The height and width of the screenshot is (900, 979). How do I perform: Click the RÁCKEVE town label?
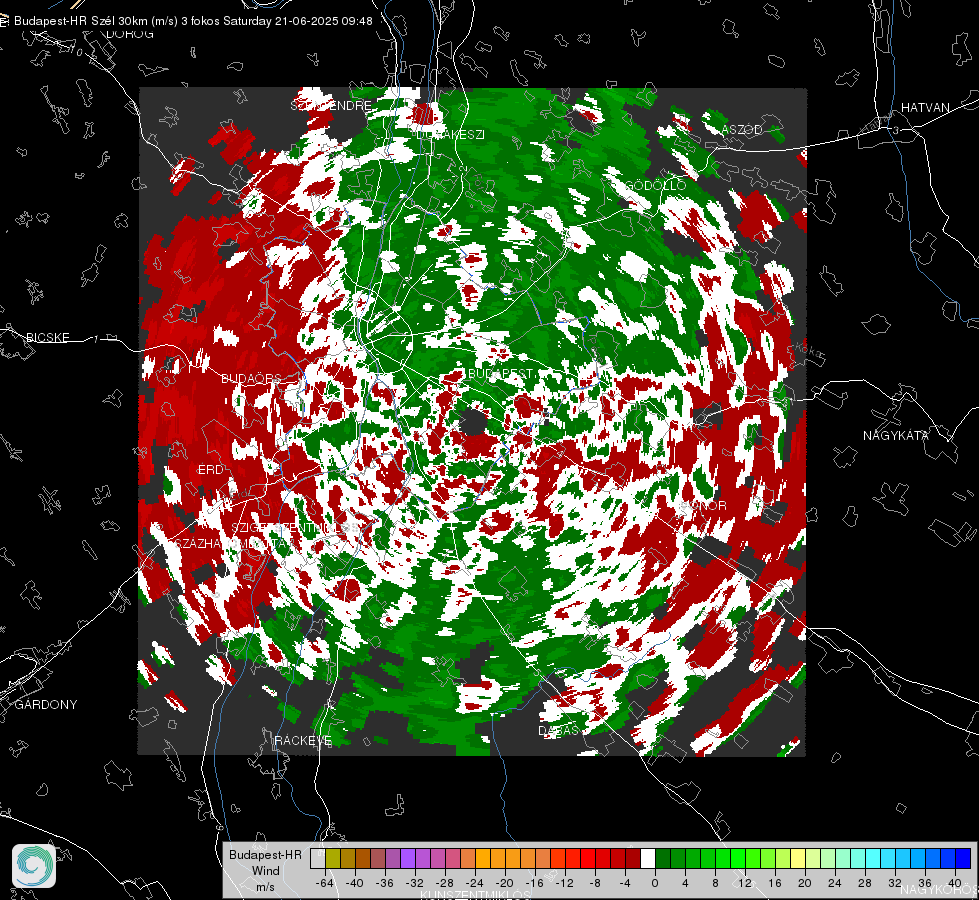(303, 741)
